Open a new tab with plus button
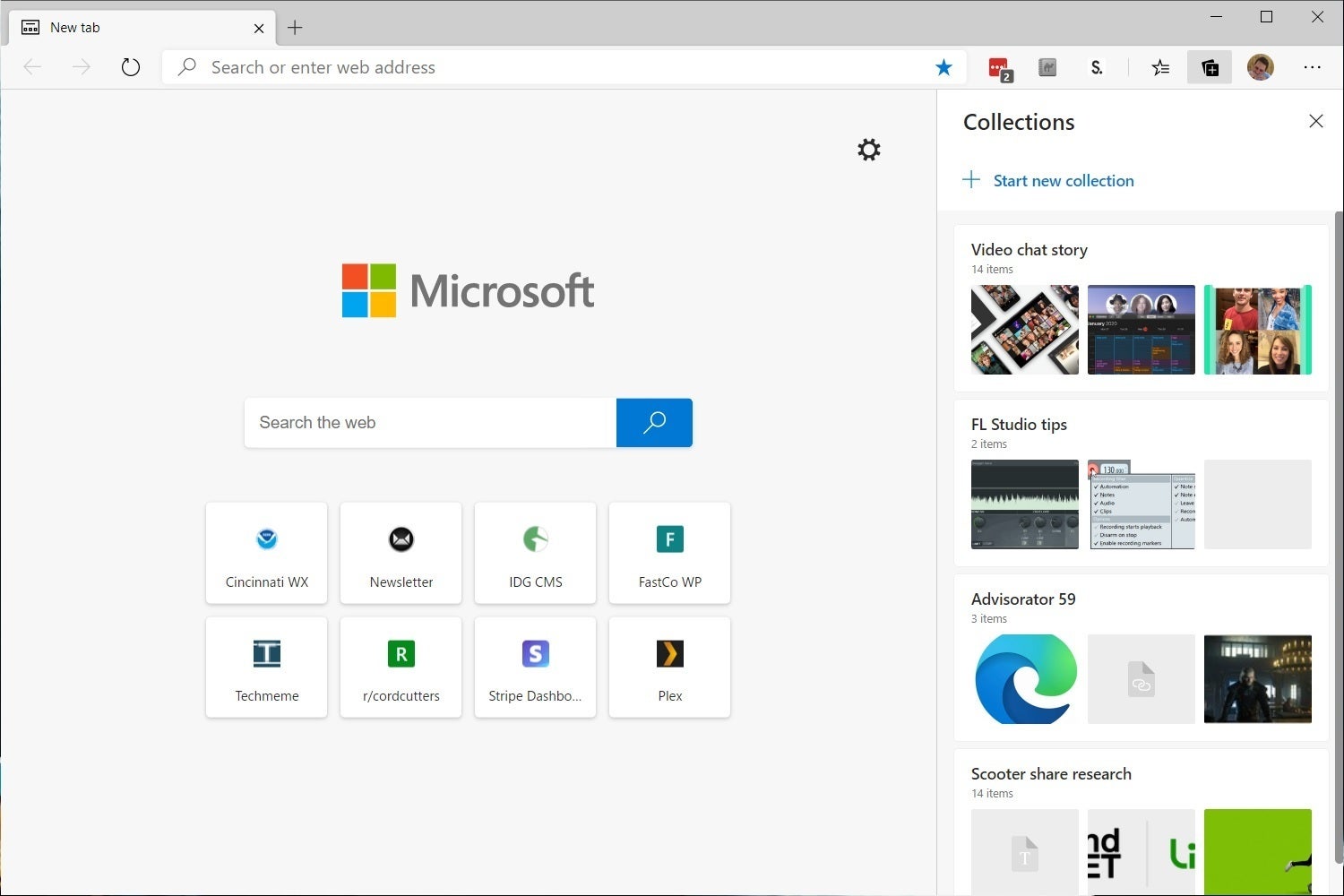The width and height of the screenshot is (1344, 896). pos(295,28)
